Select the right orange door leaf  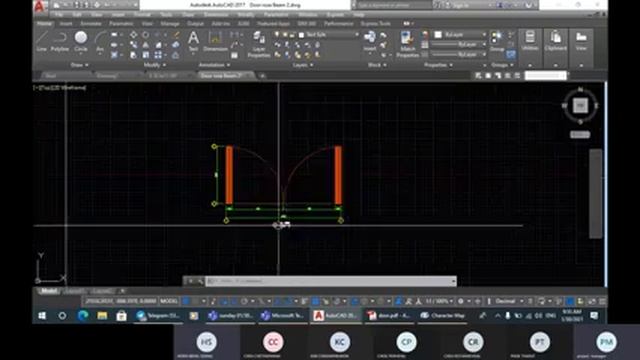click(x=338, y=175)
